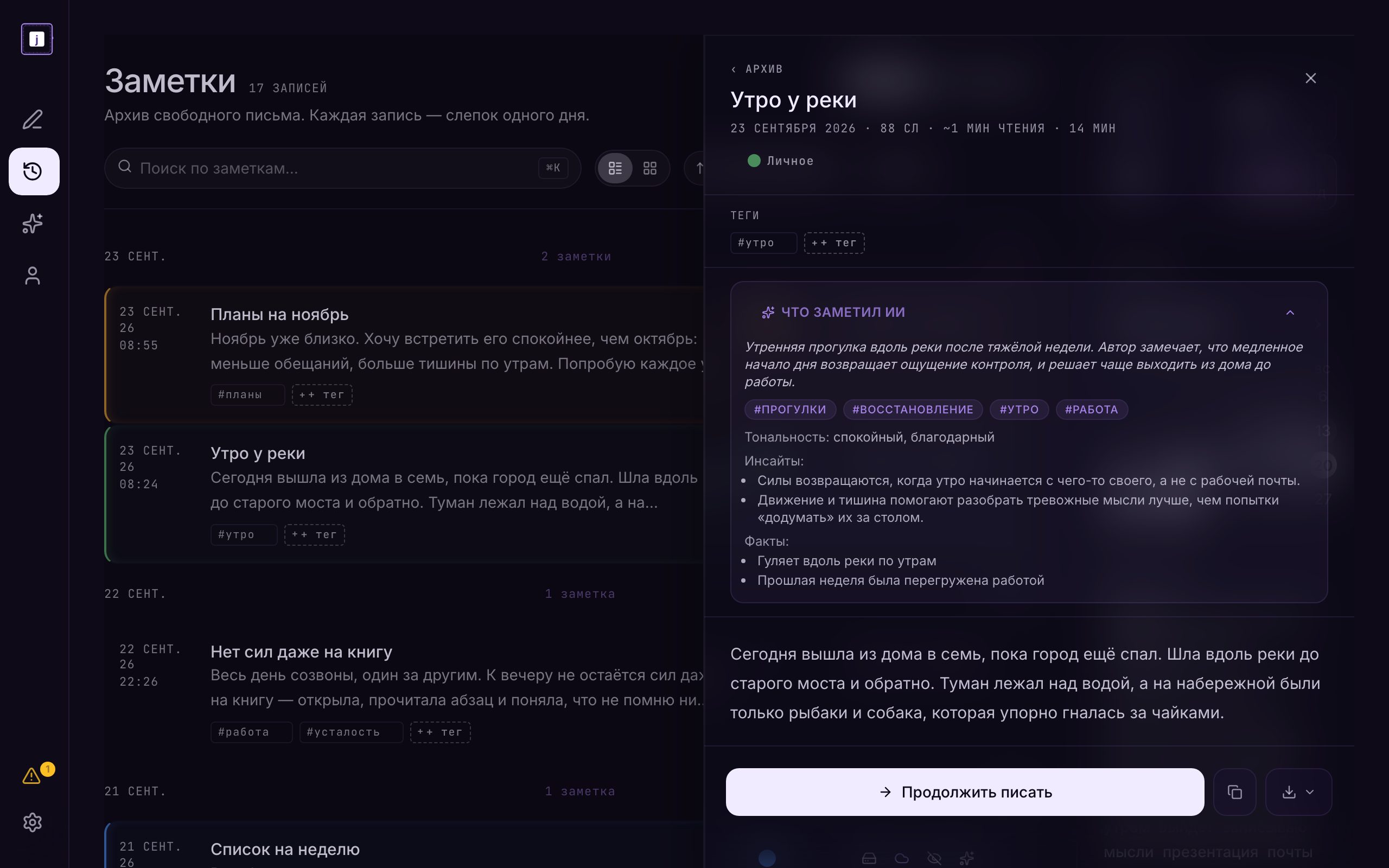
Task: Open the warning alert with badge
Action: pyautogui.click(x=33, y=776)
